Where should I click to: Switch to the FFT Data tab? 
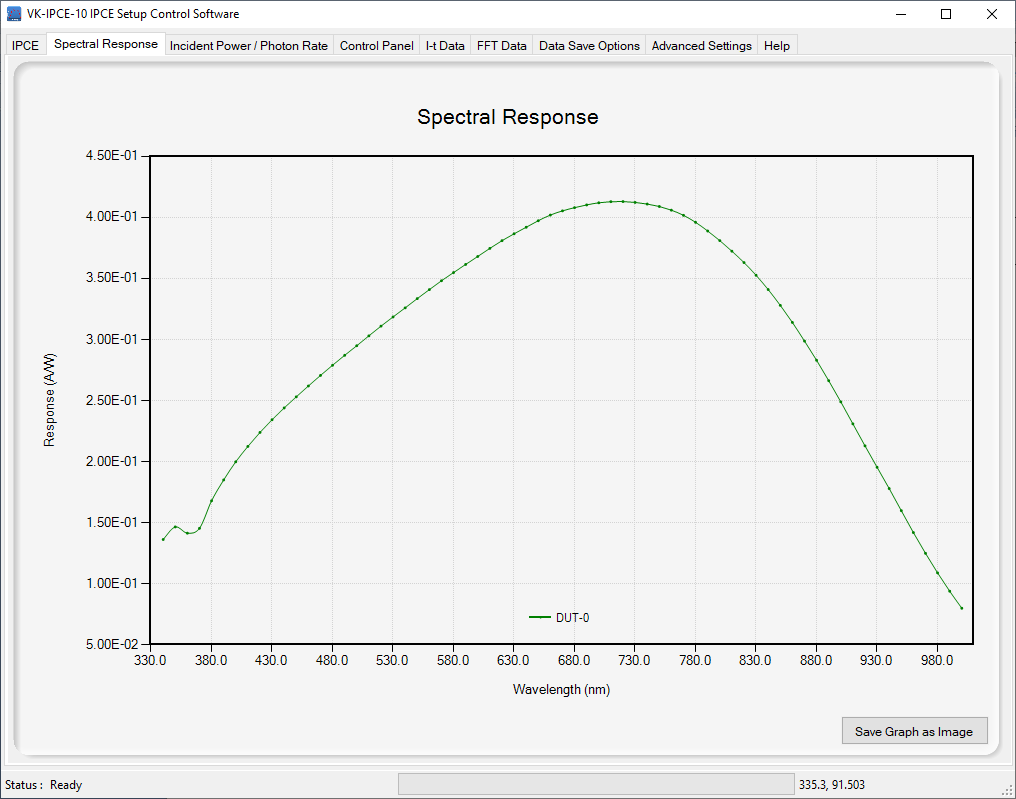point(501,46)
